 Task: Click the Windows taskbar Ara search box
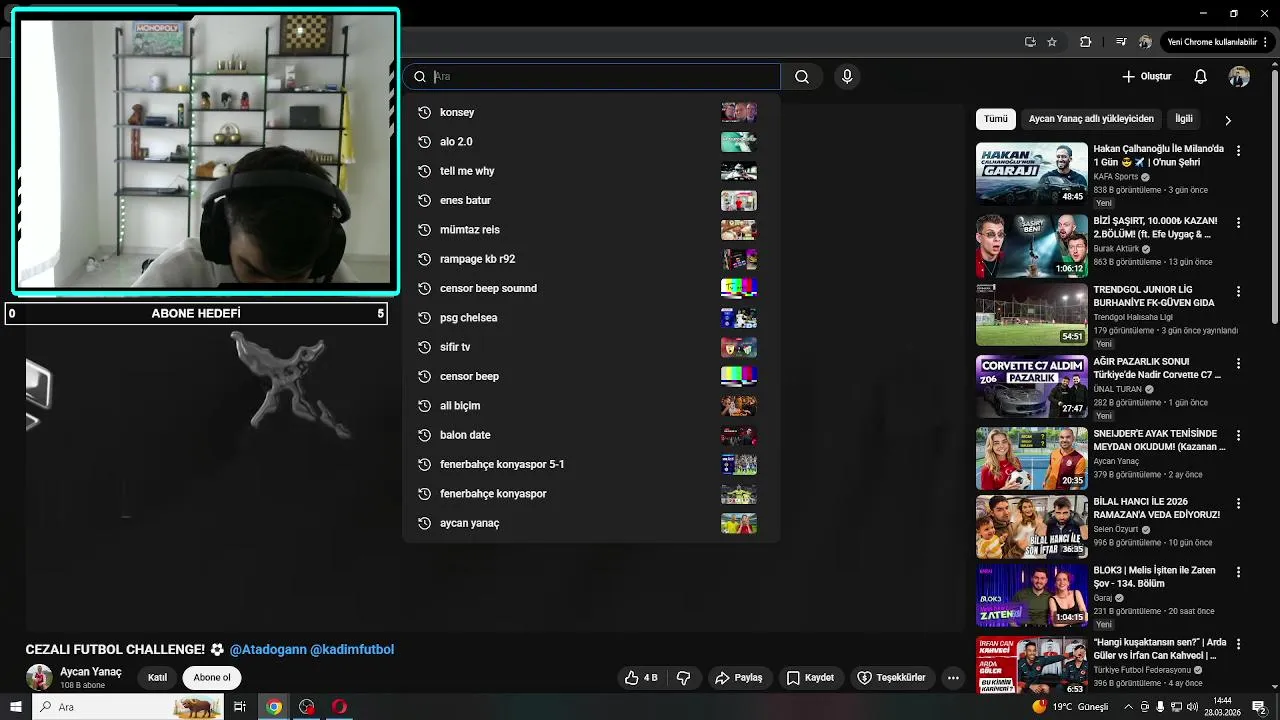click(x=128, y=707)
